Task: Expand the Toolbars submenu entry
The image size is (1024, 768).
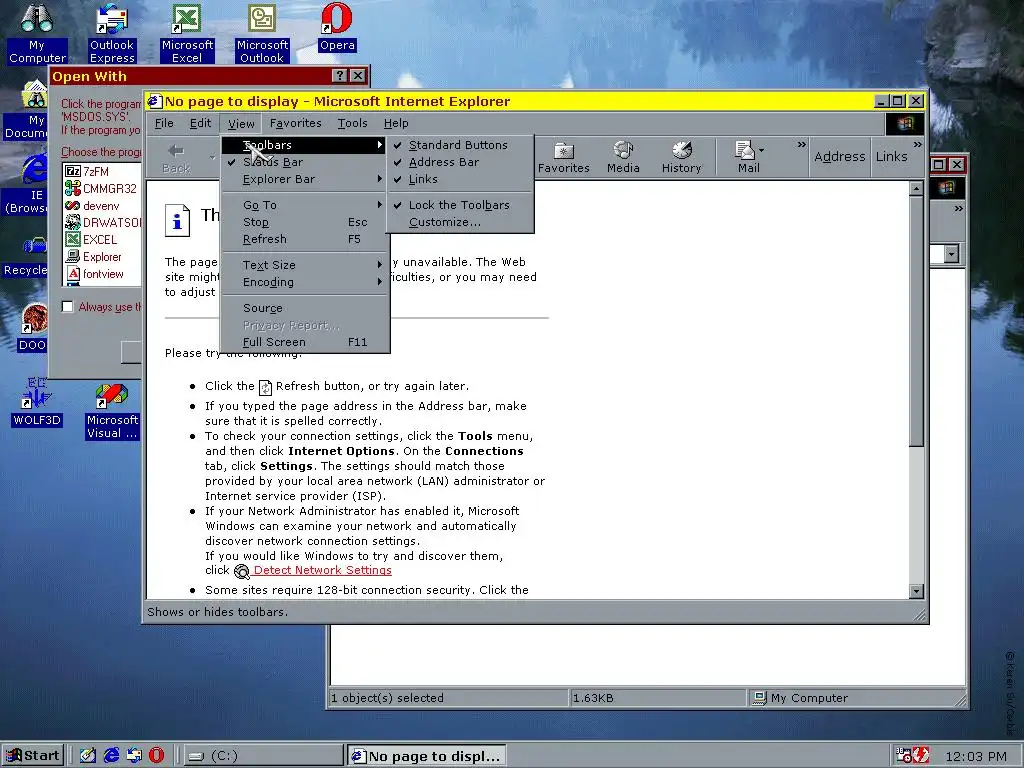Action: pyautogui.click(x=305, y=145)
